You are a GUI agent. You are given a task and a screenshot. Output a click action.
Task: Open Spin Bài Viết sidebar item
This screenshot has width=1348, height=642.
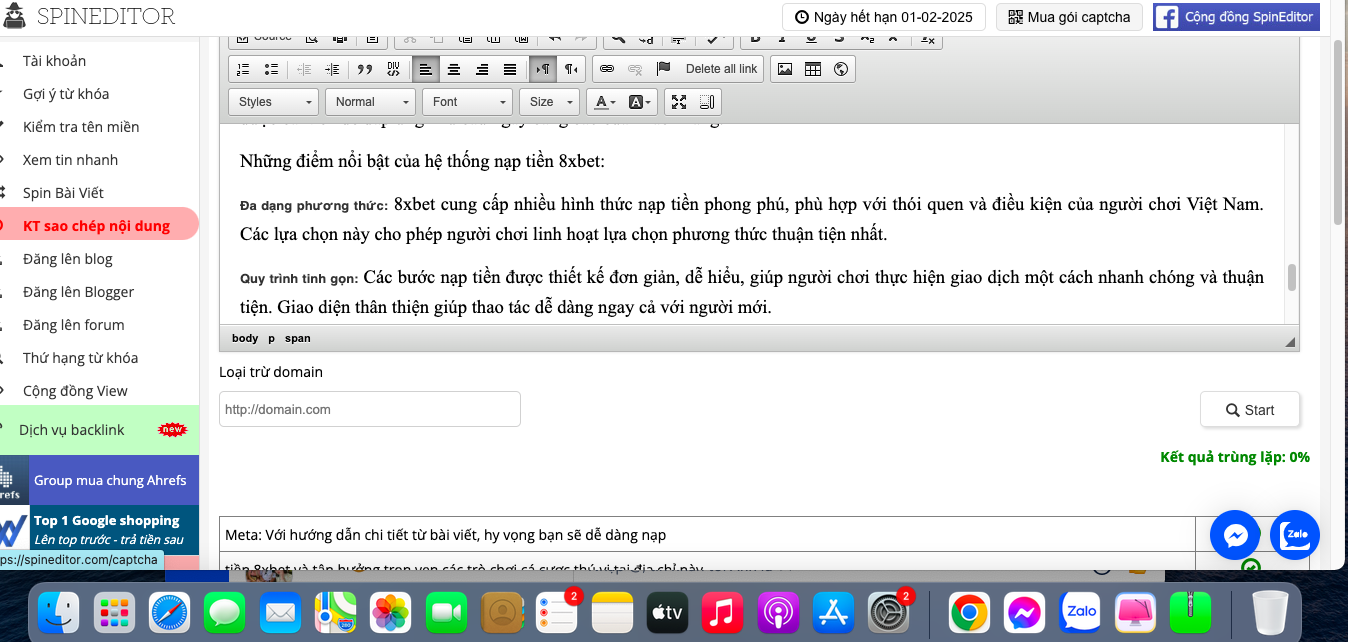pyautogui.click(x=63, y=193)
